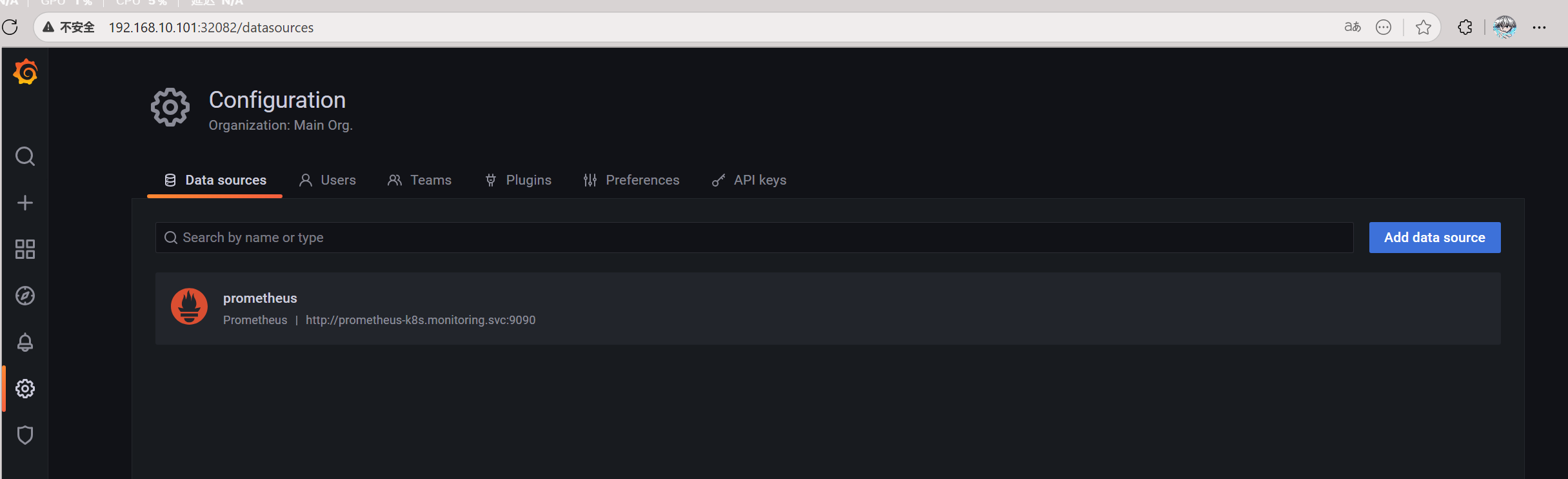
Task: Switch to the Plugins tab
Action: tap(518, 180)
